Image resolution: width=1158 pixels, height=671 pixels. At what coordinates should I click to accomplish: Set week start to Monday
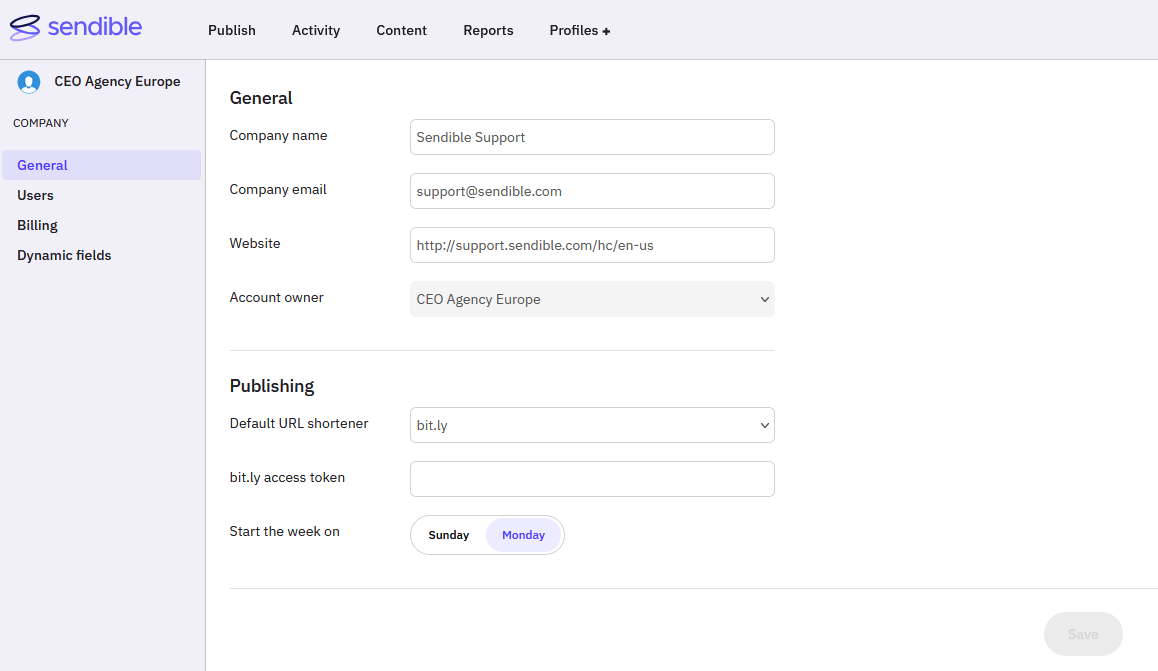point(524,535)
